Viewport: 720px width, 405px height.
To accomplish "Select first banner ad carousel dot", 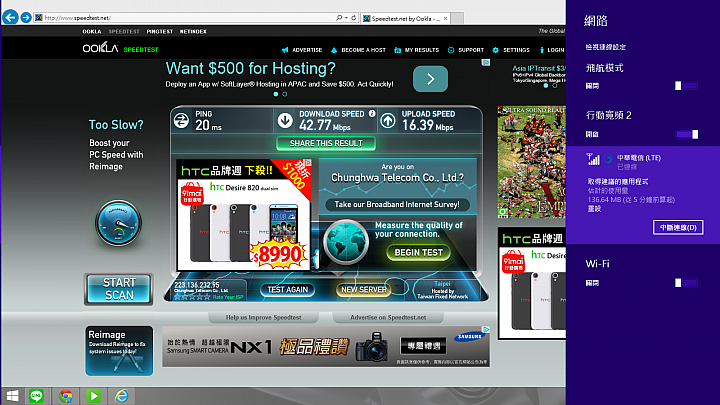I will click(x=276, y=94).
